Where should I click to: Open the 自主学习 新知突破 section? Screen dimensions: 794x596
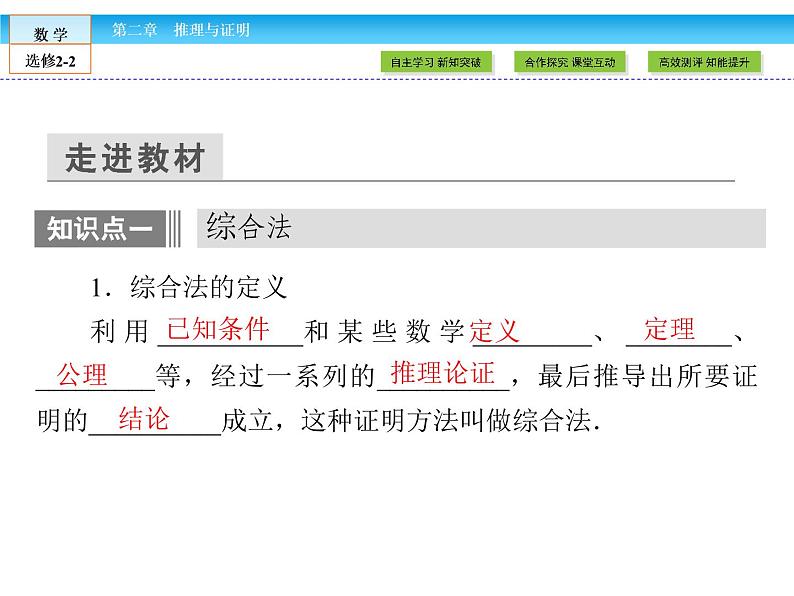pyautogui.click(x=435, y=63)
